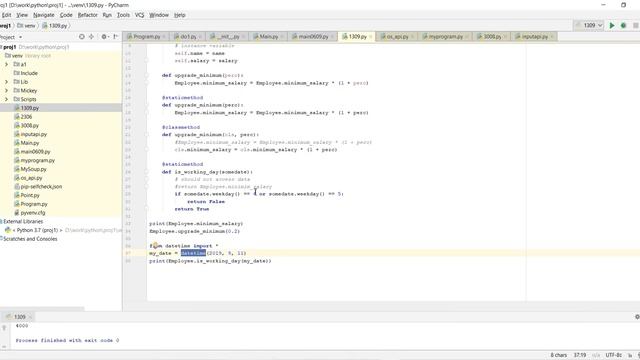This screenshot has width=640, height=360.
Task: Open the Edit menu
Action: click(x=7, y=15)
